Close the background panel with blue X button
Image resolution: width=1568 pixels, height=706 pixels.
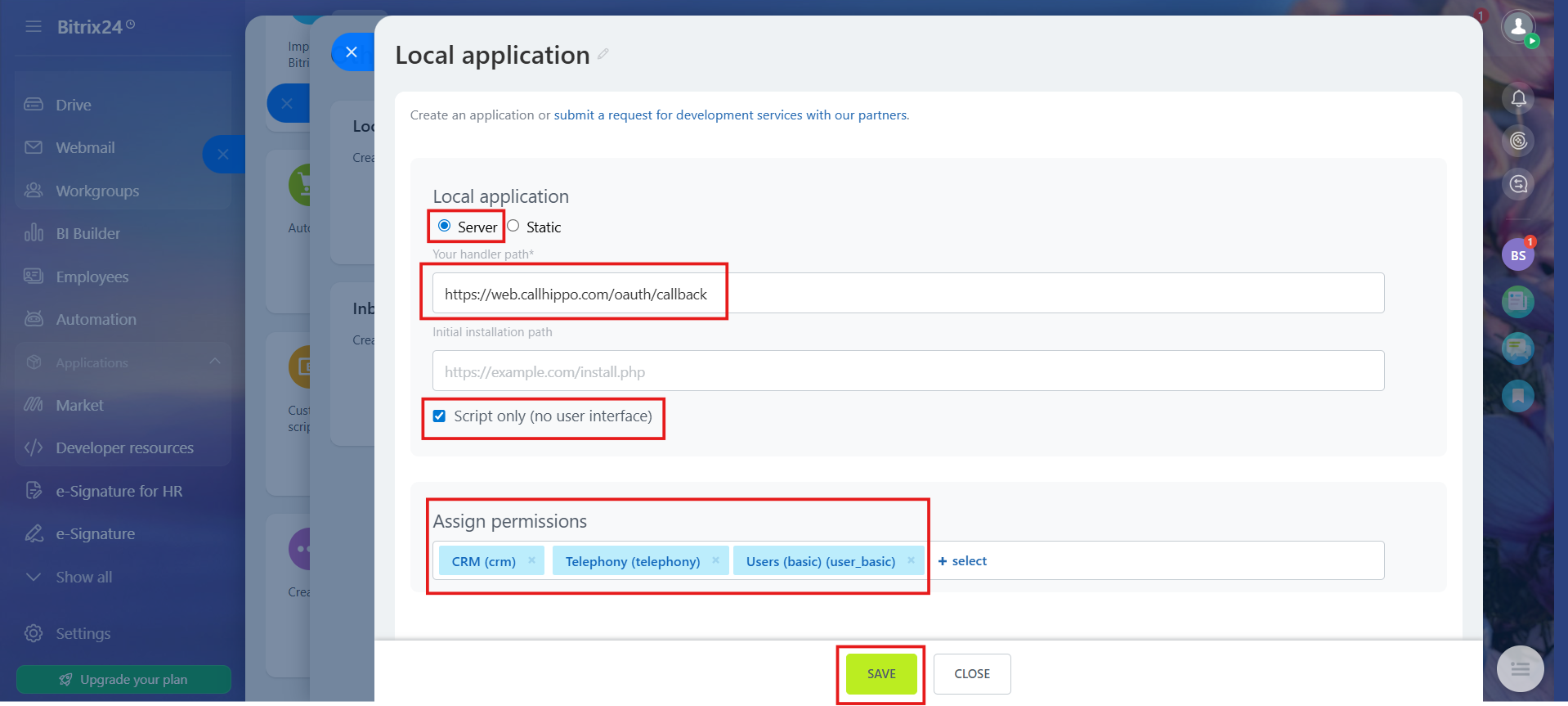[x=287, y=103]
